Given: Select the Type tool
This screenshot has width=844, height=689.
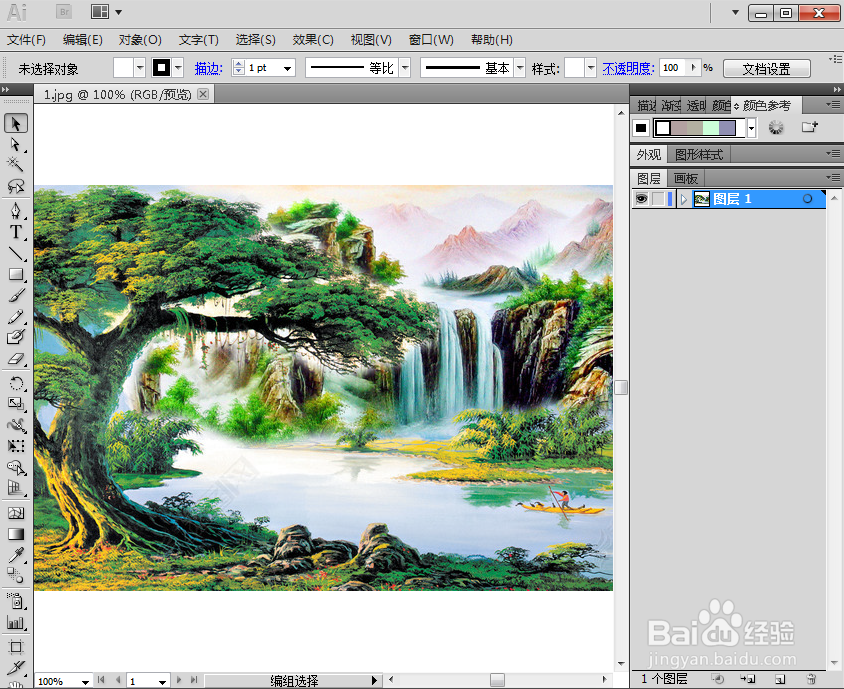Looking at the screenshot, I should click(16, 232).
